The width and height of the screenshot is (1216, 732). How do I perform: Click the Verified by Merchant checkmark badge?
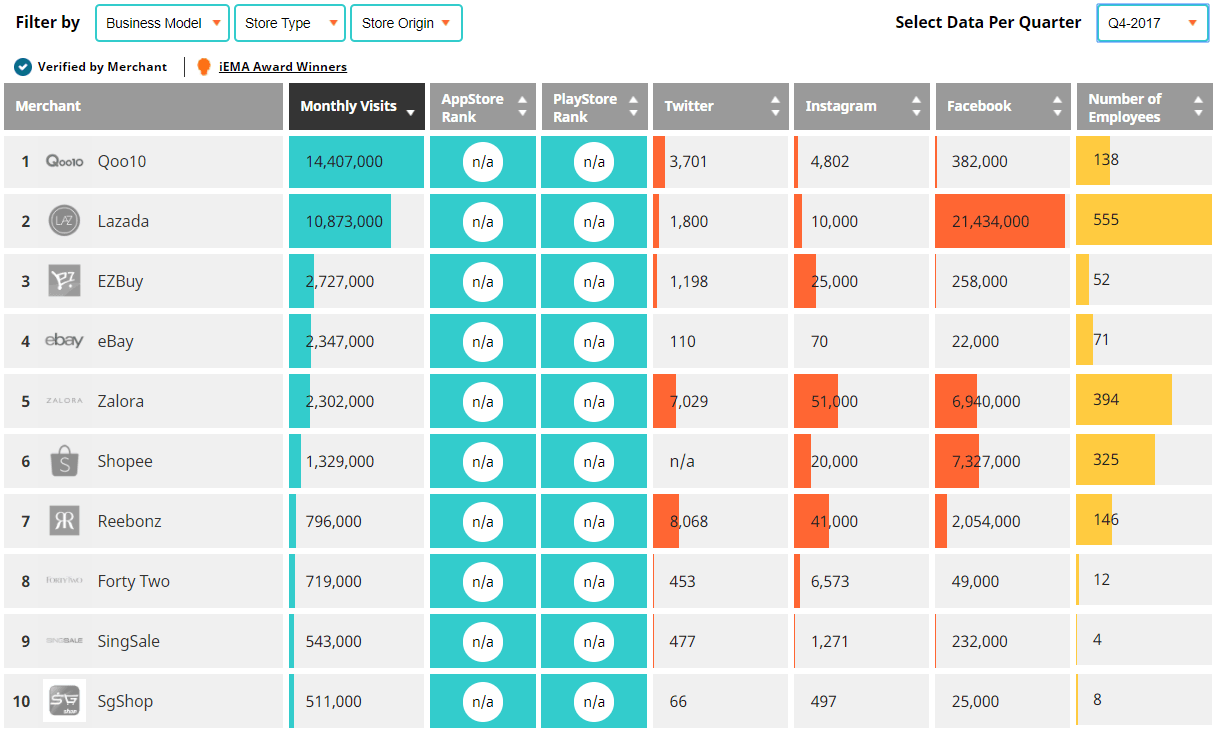(x=23, y=67)
